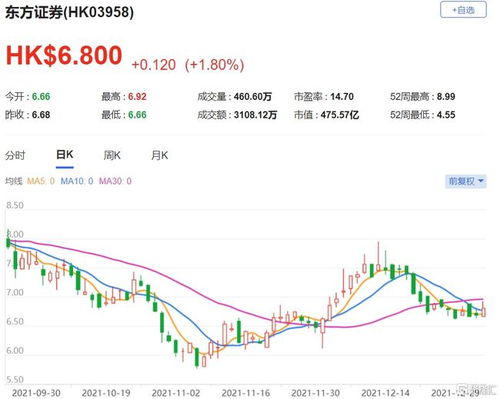Select the 日K tab

[x=65, y=155]
